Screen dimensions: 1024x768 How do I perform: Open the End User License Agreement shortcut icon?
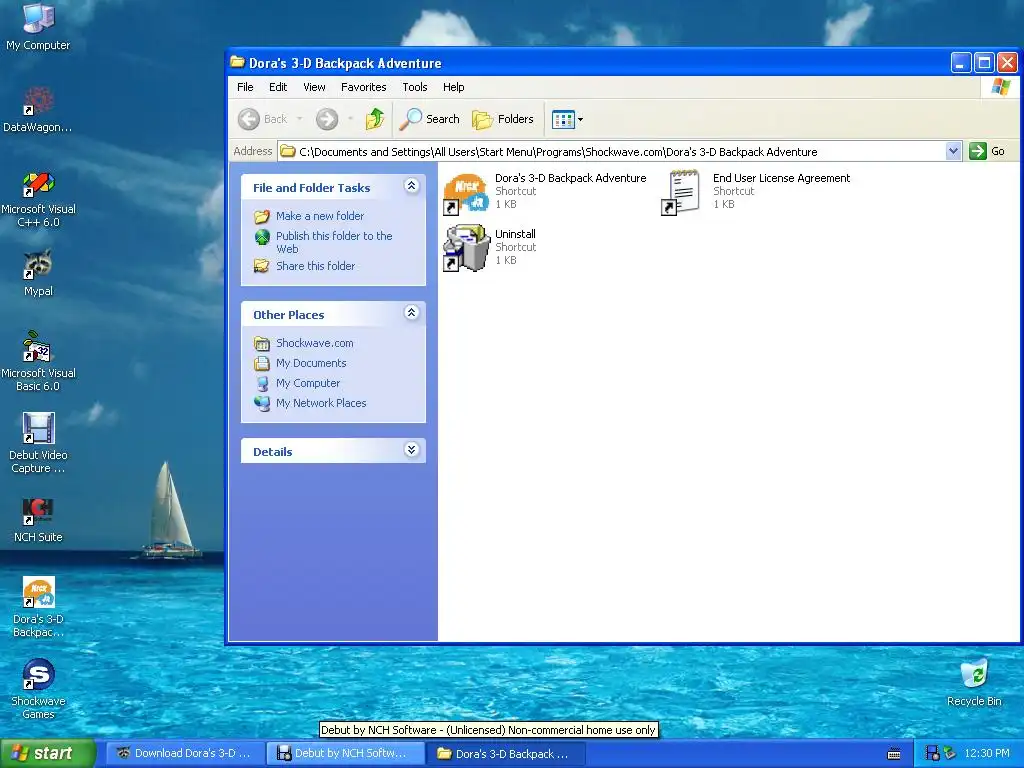coord(681,193)
